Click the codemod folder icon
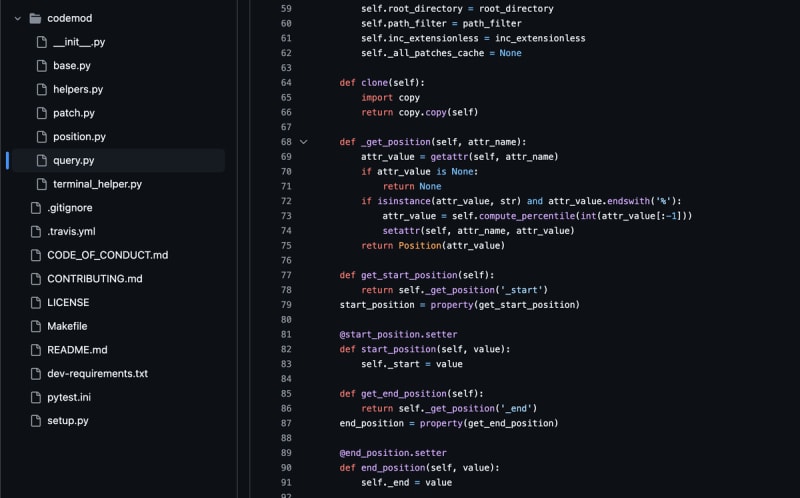Image resolution: width=800 pixels, height=498 pixels. [x=35, y=18]
